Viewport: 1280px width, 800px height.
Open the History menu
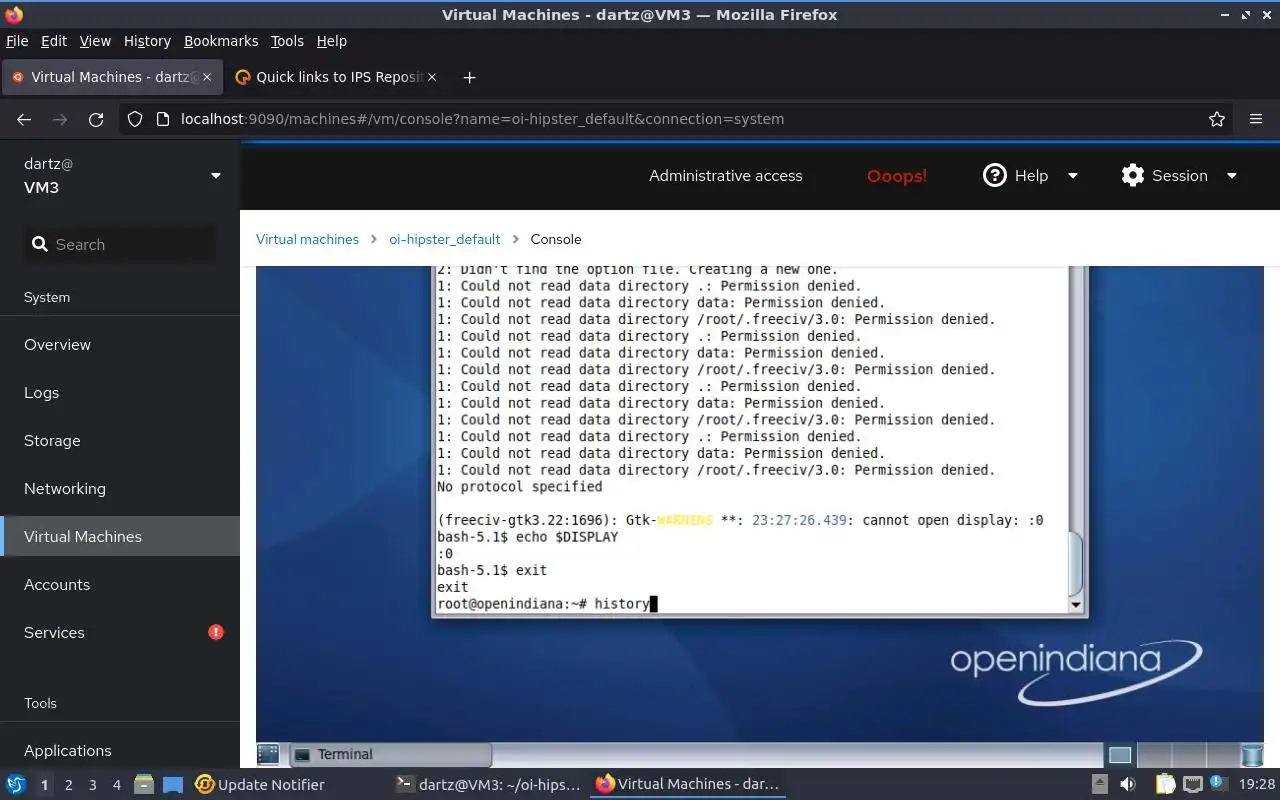[x=147, y=41]
